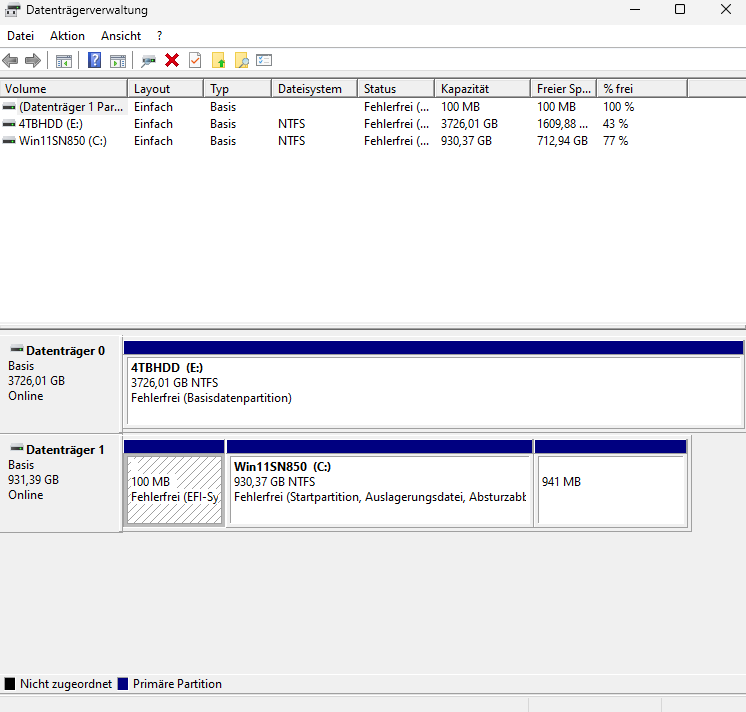This screenshot has width=746, height=712.
Task: Click the NTFS cell in Win11SN850 row
Action: click(x=292, y=141)
